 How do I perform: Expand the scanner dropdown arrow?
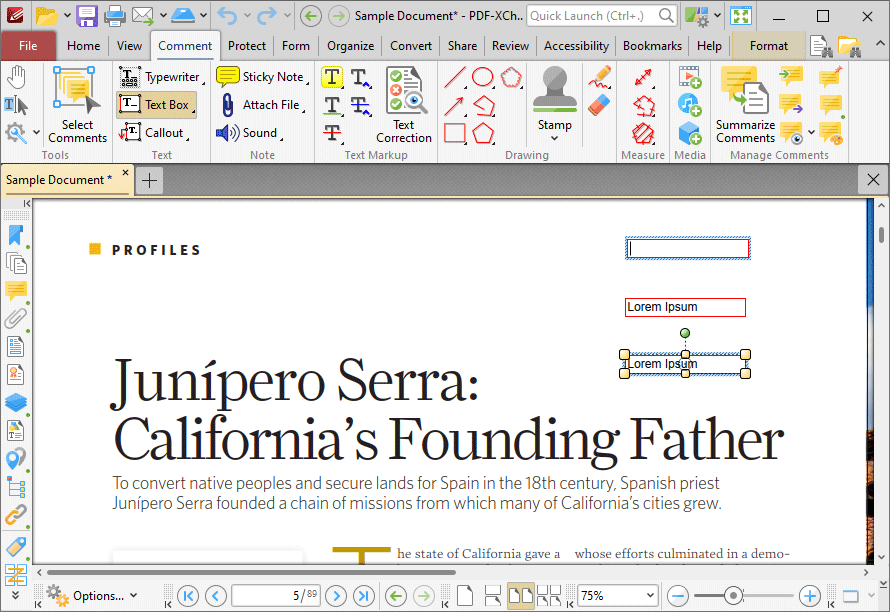(203, 16)
